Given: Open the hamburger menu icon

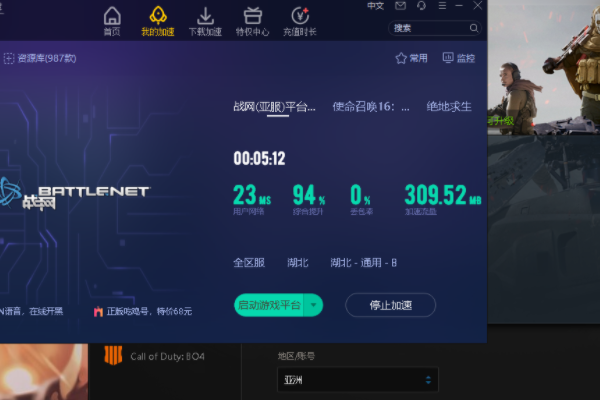Looking at the screenshot, I should coord(442,6).
